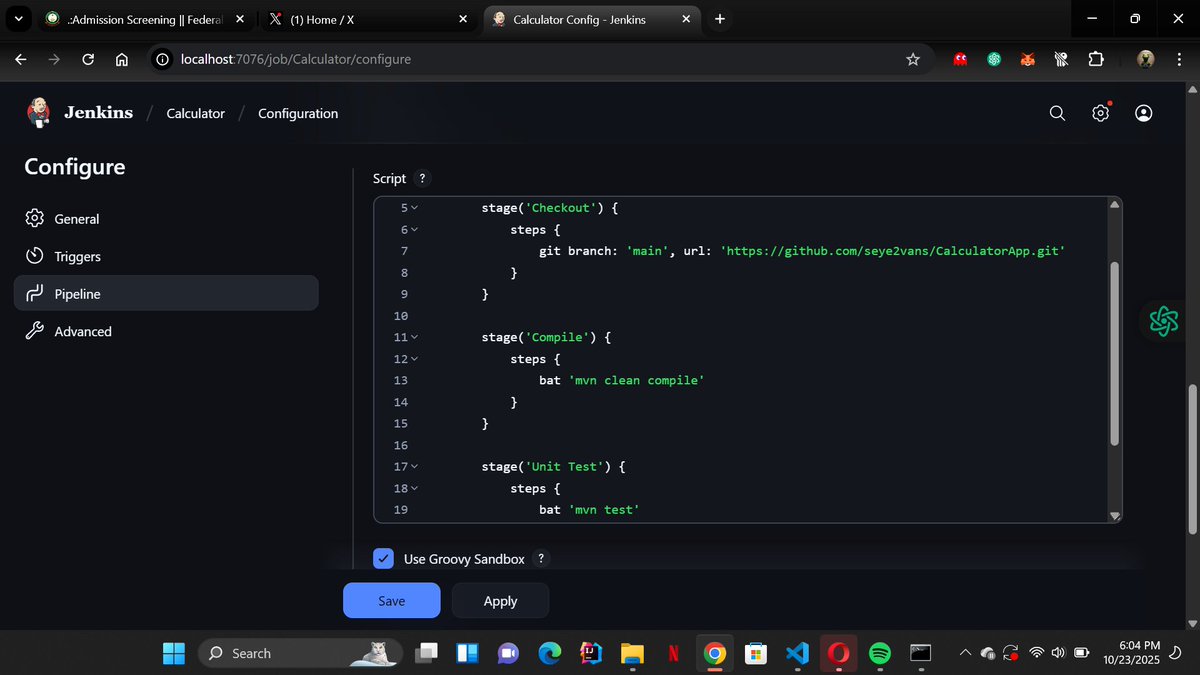Click the crossed-out striped extension icon
The width and height of the screenshot is (1200, 675).
[x=1062, y=59]
